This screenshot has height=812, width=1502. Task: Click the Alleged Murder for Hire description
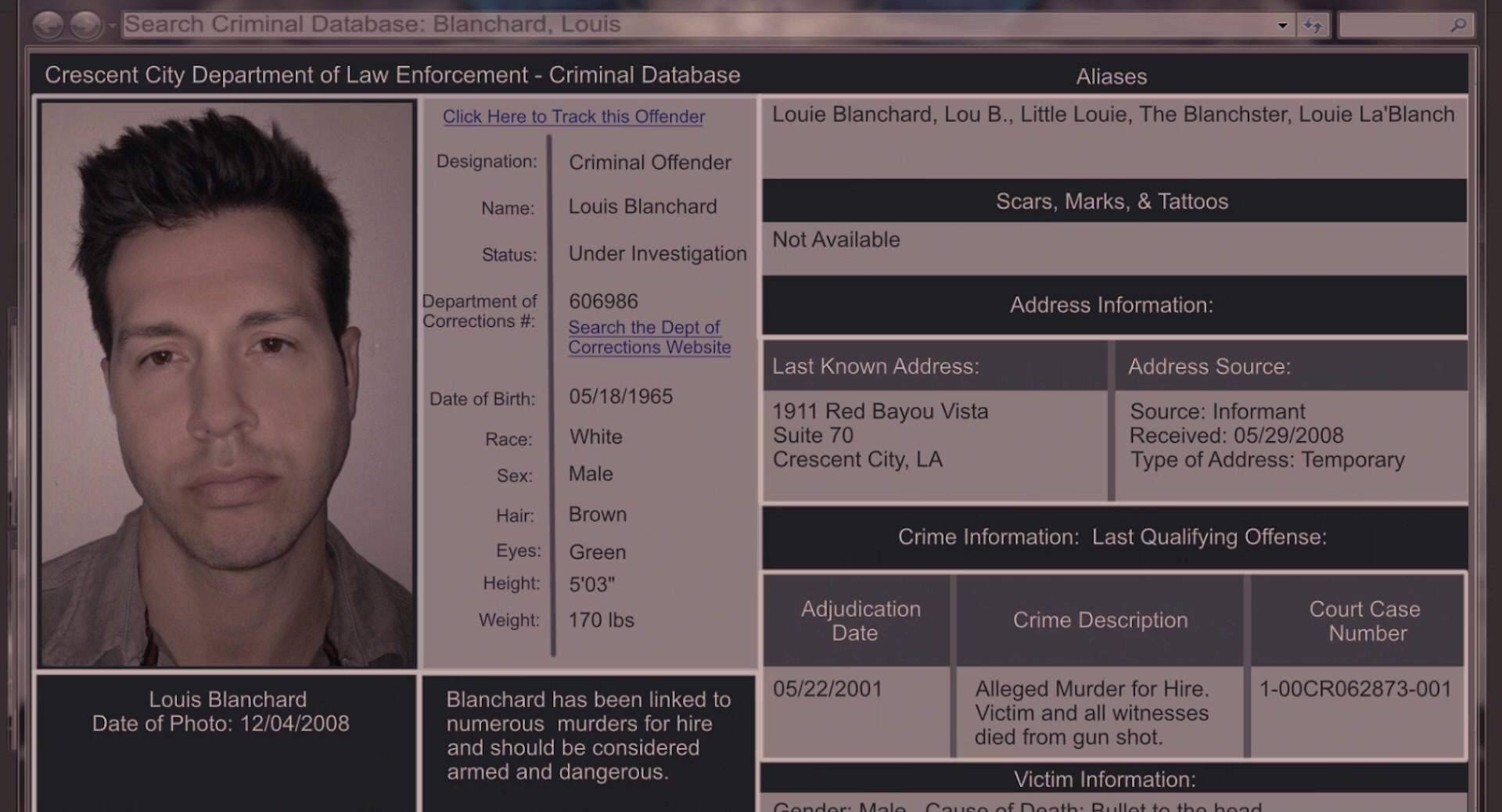point(1092,713)
